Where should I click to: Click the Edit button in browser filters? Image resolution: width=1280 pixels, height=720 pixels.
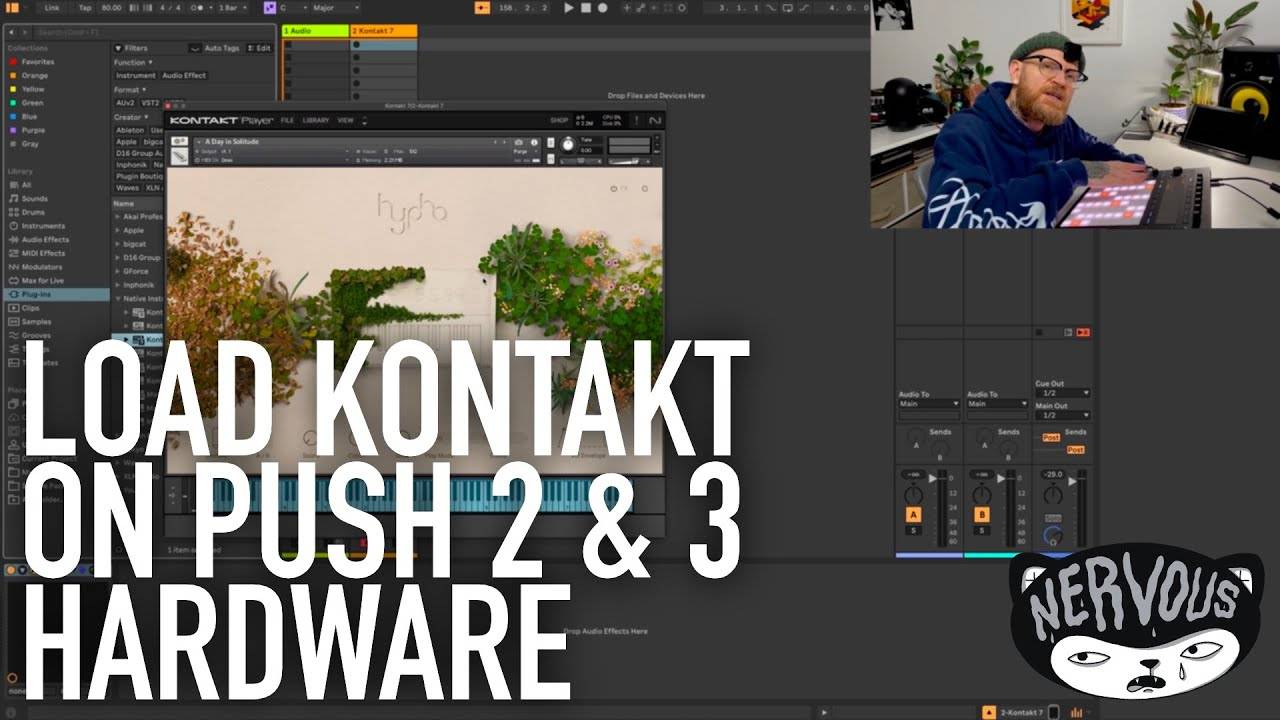coord(260,48)
